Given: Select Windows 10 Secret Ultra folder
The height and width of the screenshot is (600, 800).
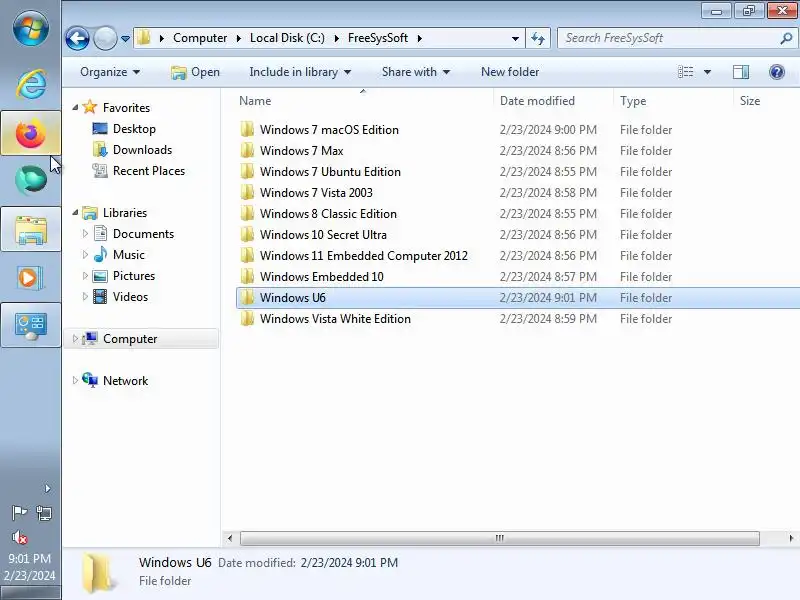Looking at the screenshot, I should click(323, 235).
